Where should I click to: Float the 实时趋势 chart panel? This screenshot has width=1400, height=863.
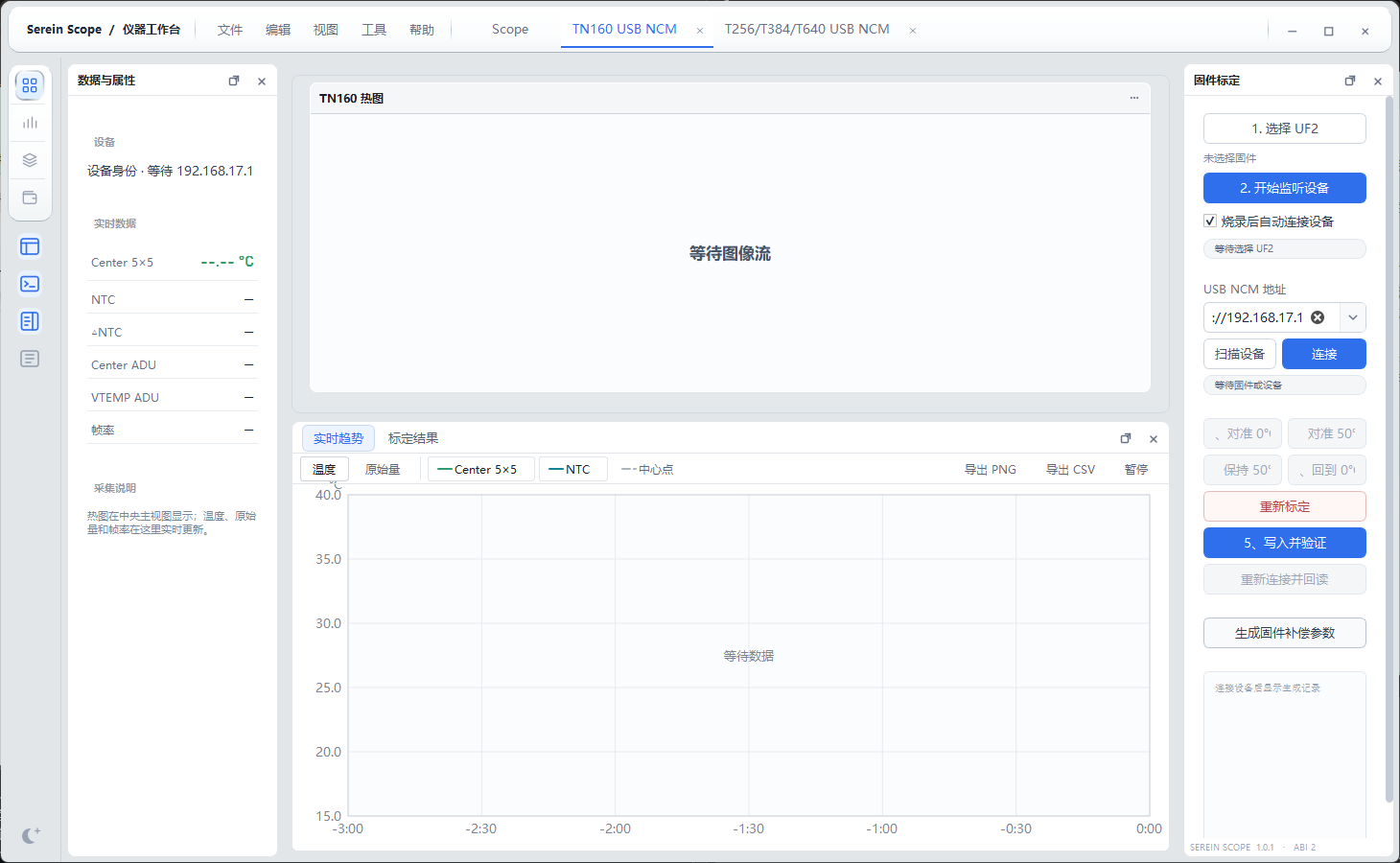click(x=1126, y=438)
